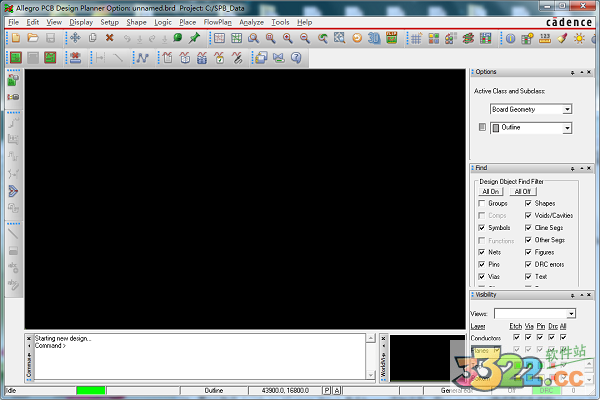Image resolution: width=600 pixels, height=400 pixels.
Task: Open the Display menu
Action: click(81, 22)
